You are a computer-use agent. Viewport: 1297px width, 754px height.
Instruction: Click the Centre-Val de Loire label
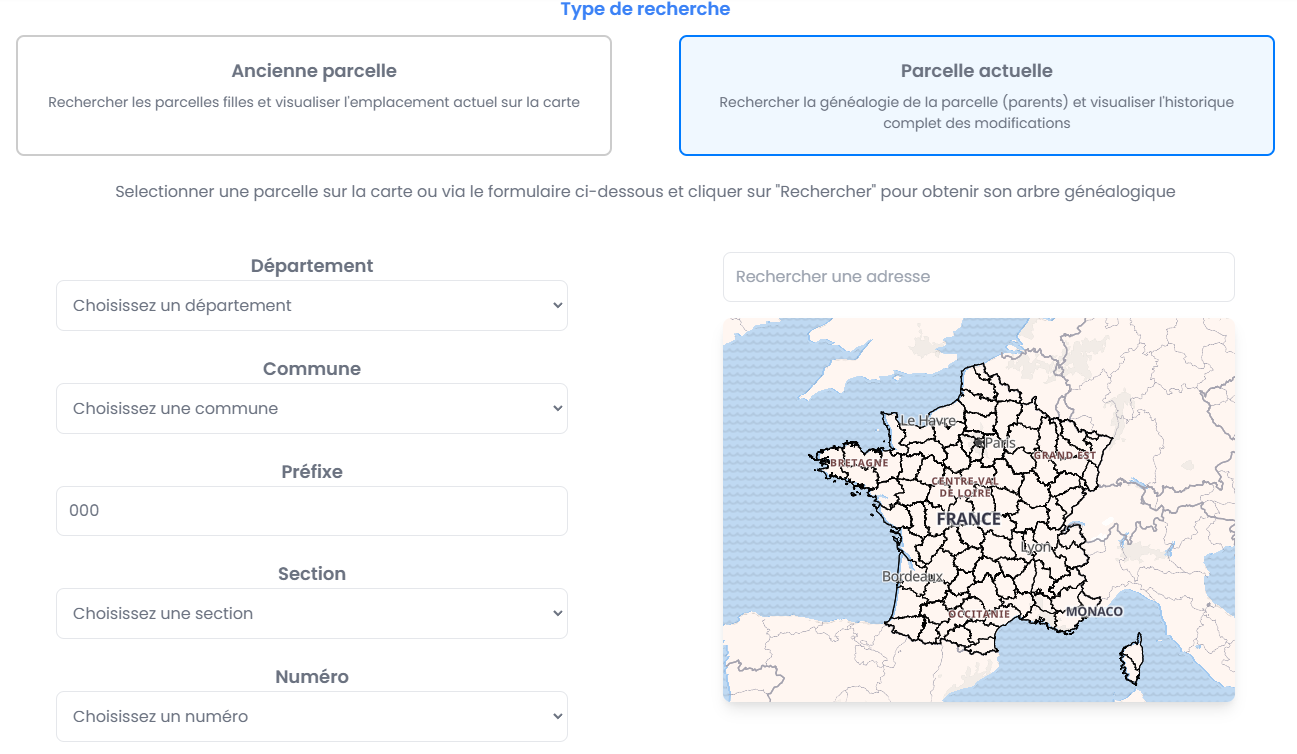click(x=965, y=487)
